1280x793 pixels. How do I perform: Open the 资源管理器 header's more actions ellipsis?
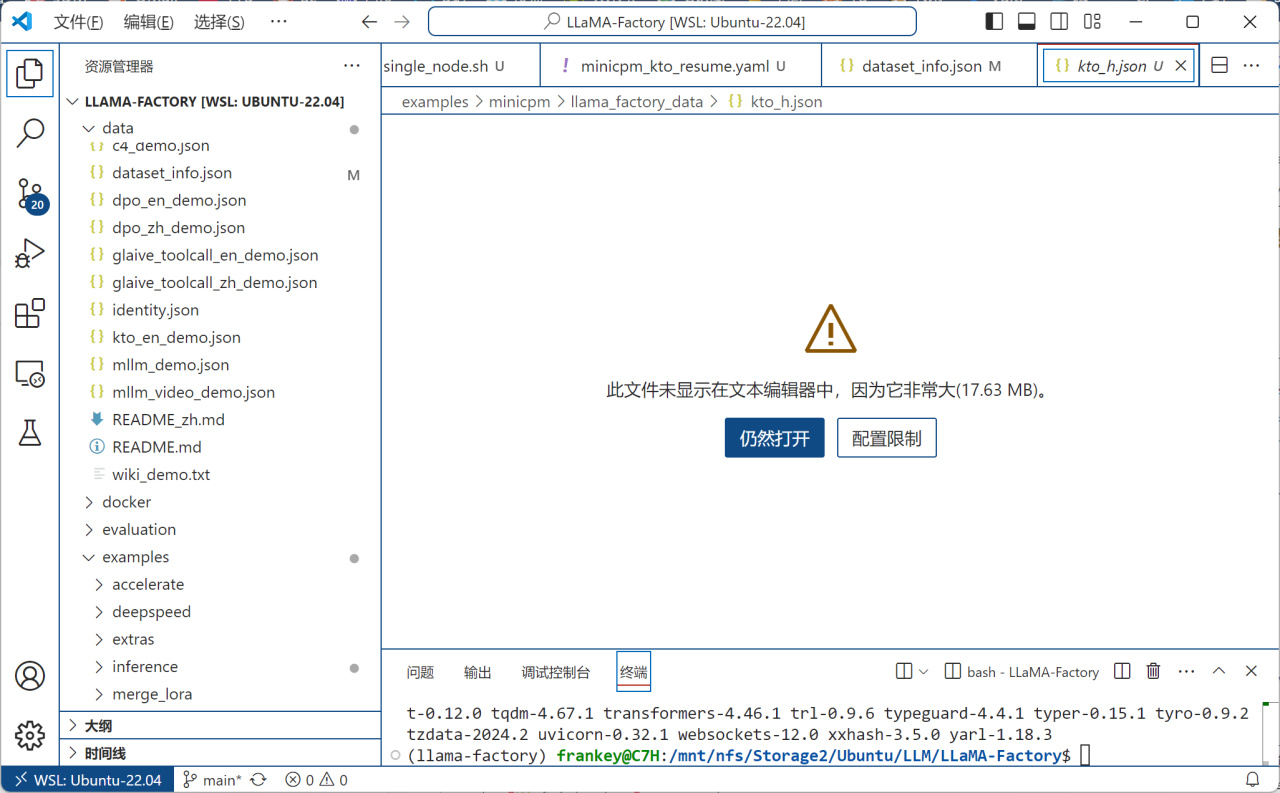coord(352,66)
